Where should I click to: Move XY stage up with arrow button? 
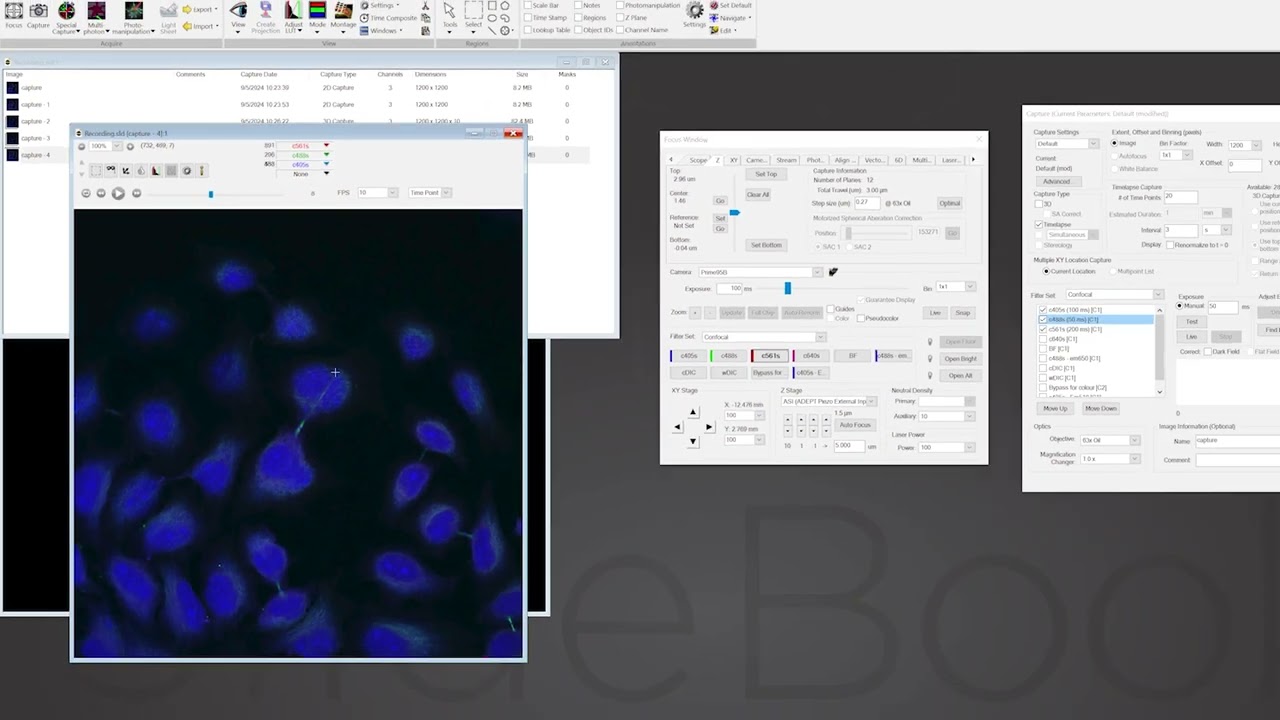pos(692,412)
